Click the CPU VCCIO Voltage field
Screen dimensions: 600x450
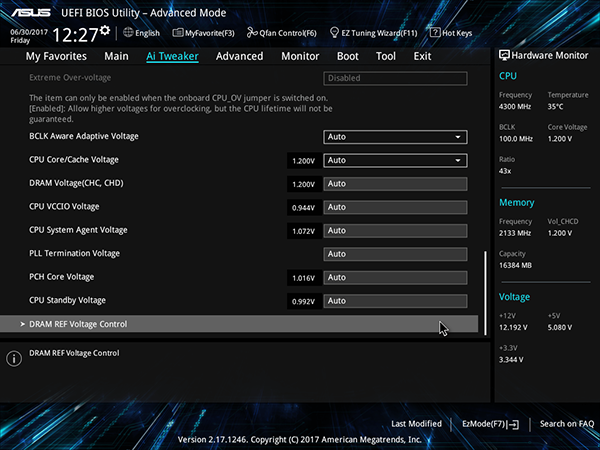click(x=395, y=207)
